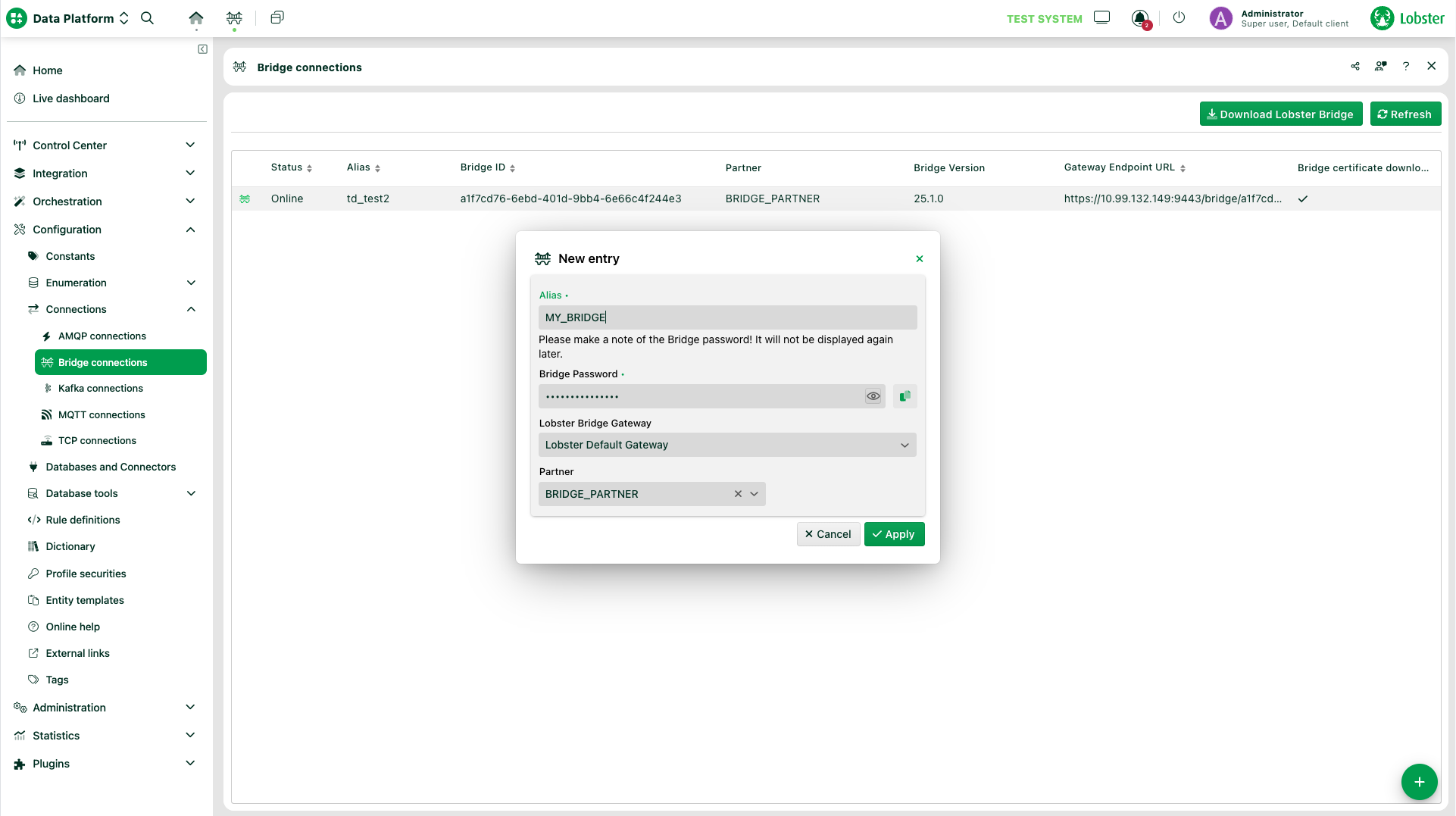Expand the Partner dropdown arrow
Screen dimensions: 1456x816
pos(755,494)
